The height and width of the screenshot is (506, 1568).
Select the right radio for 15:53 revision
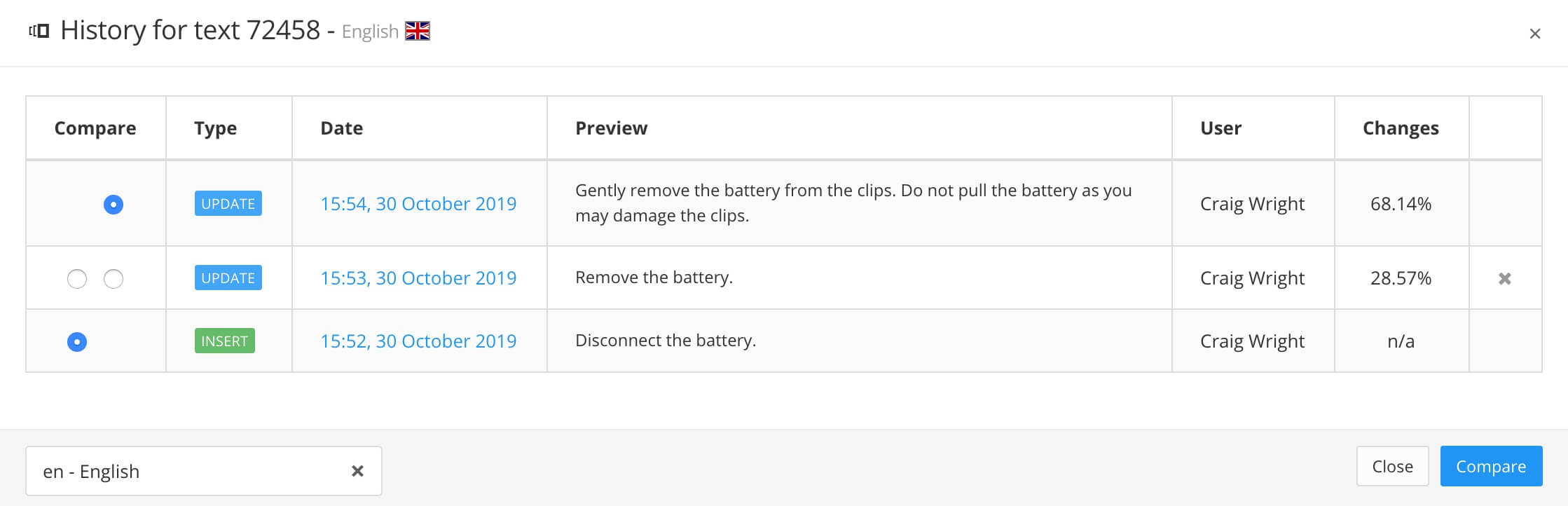coord(114,279)
